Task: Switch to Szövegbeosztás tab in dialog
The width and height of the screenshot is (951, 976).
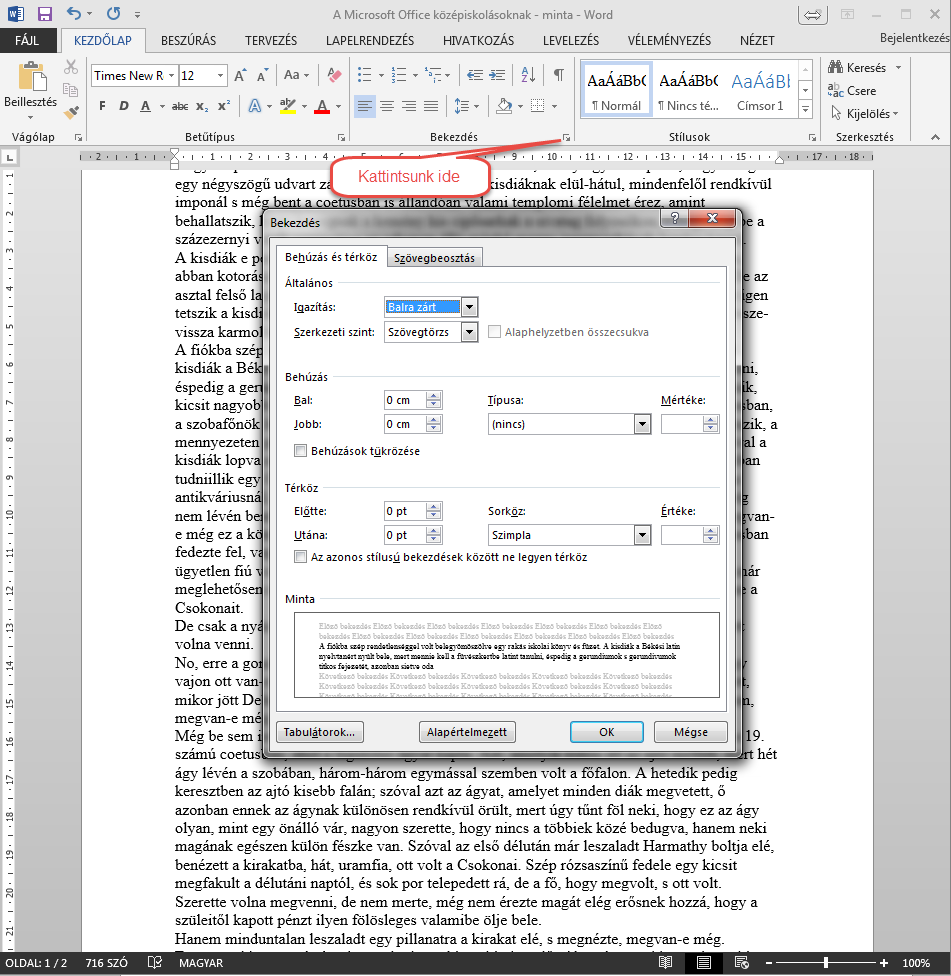Action: click(434, 258)
